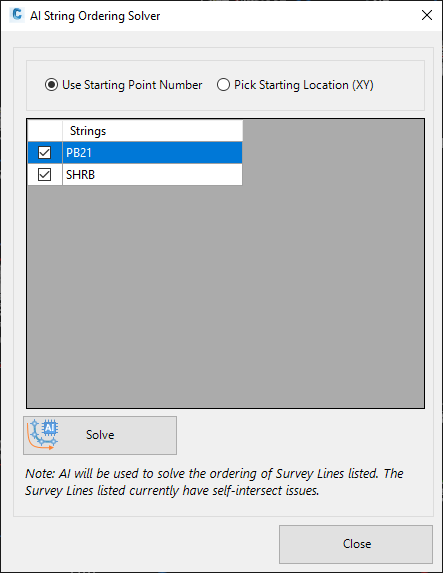The height and width of the screenshot is (573, 443).
Task: Toggle the SHRB string checkbox
Action: (45, 174)
